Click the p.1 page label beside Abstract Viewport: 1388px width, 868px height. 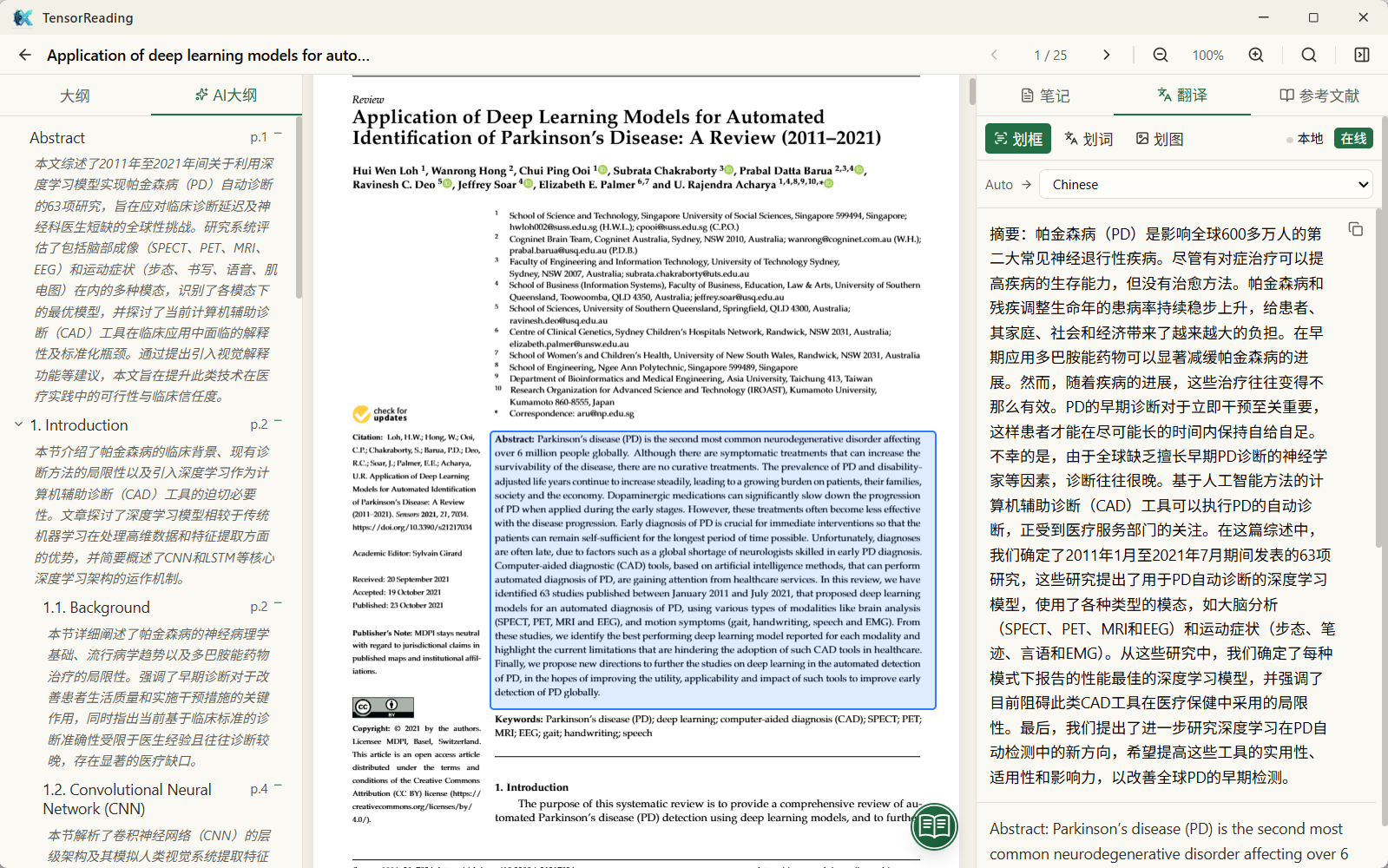259,137
